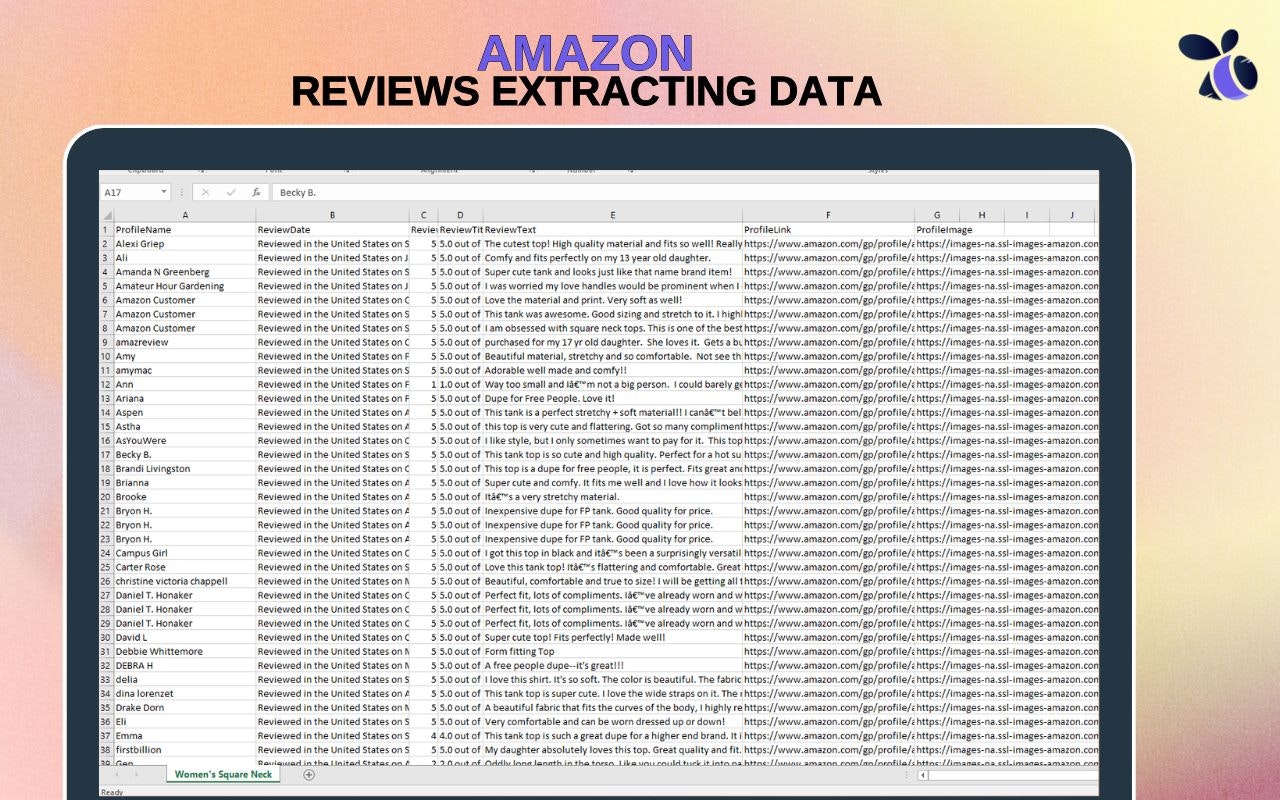Click the formula bar containing Becky B.
This screenshot has width=1280, height=800.
coord(685,192)
